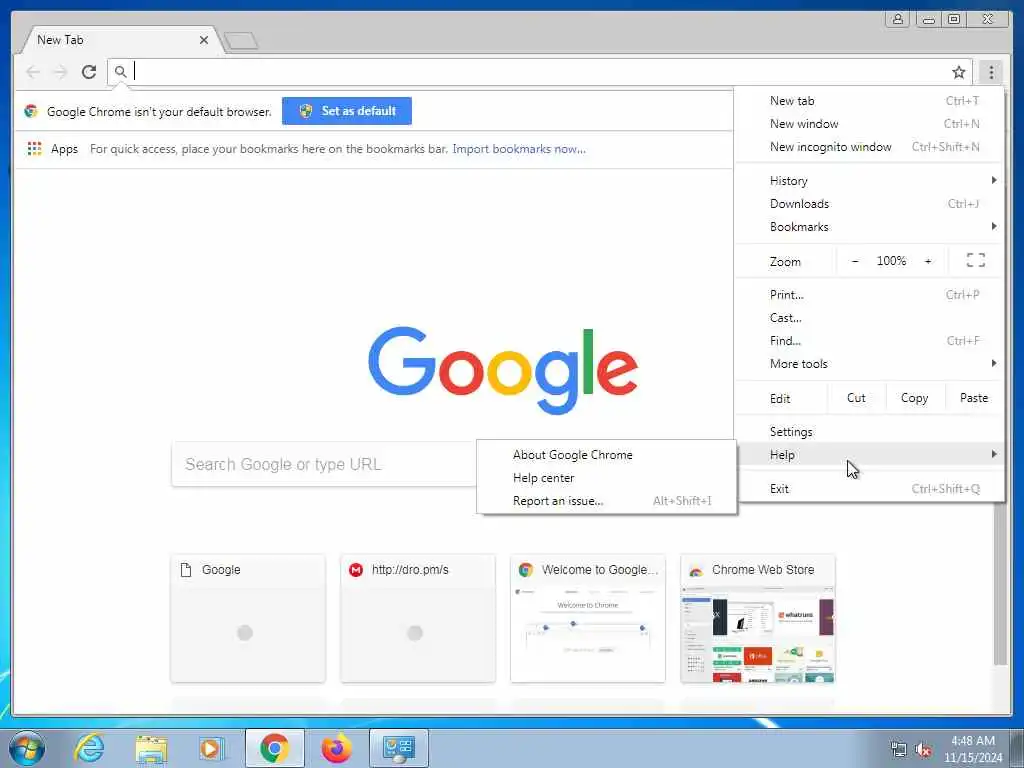The width and height of the screenshot is (1024, 768).
Task: Click the Set as default button
Action: [347, 111]
